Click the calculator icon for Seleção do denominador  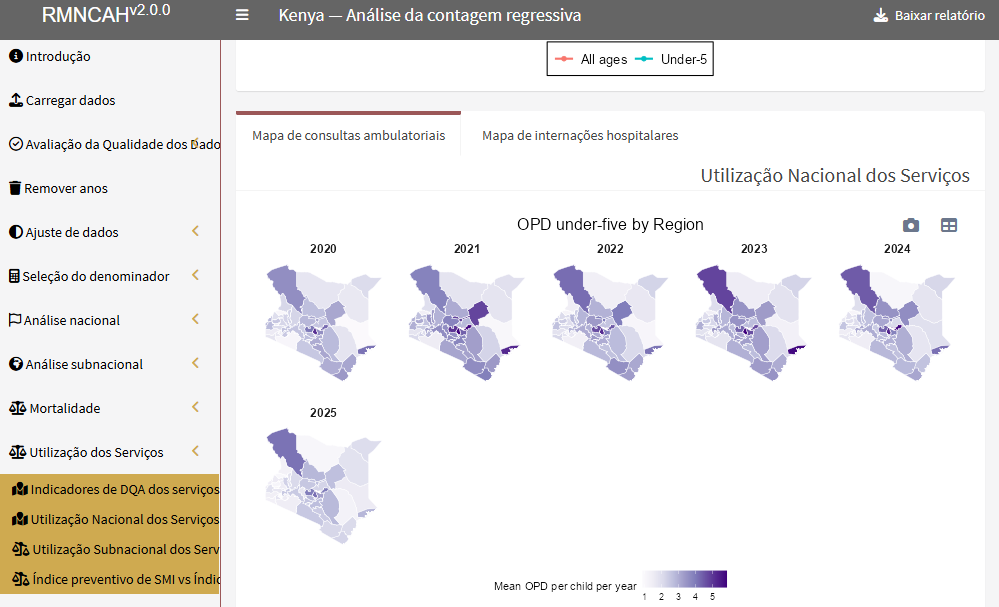[x=14, y=276]
